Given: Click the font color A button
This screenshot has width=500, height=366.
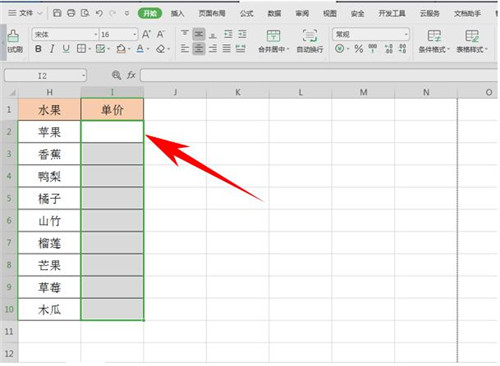Looking at the screenshot, I should 140,49.
